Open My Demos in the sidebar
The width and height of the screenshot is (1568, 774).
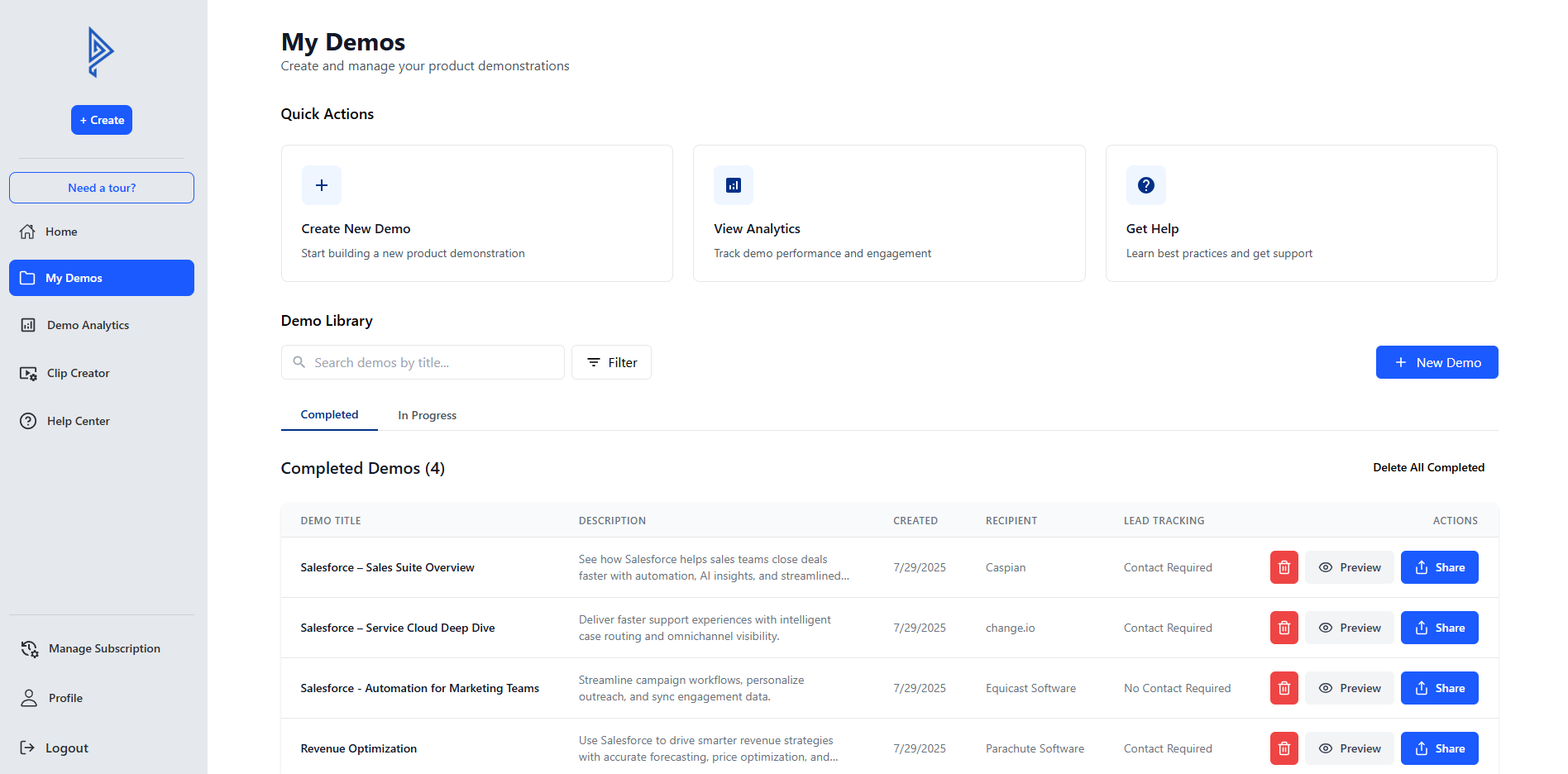pyautogui.click(x=102, y=278)
